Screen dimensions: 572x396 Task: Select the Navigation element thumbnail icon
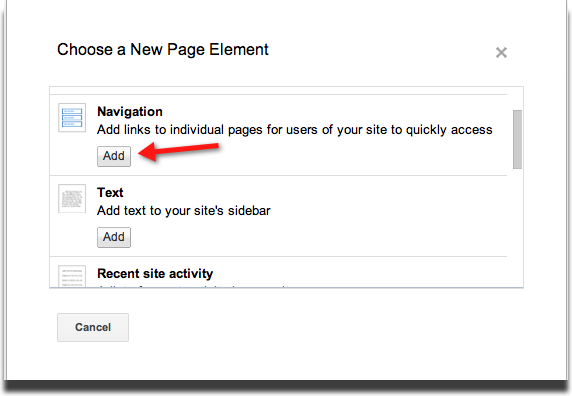(72, 117)
